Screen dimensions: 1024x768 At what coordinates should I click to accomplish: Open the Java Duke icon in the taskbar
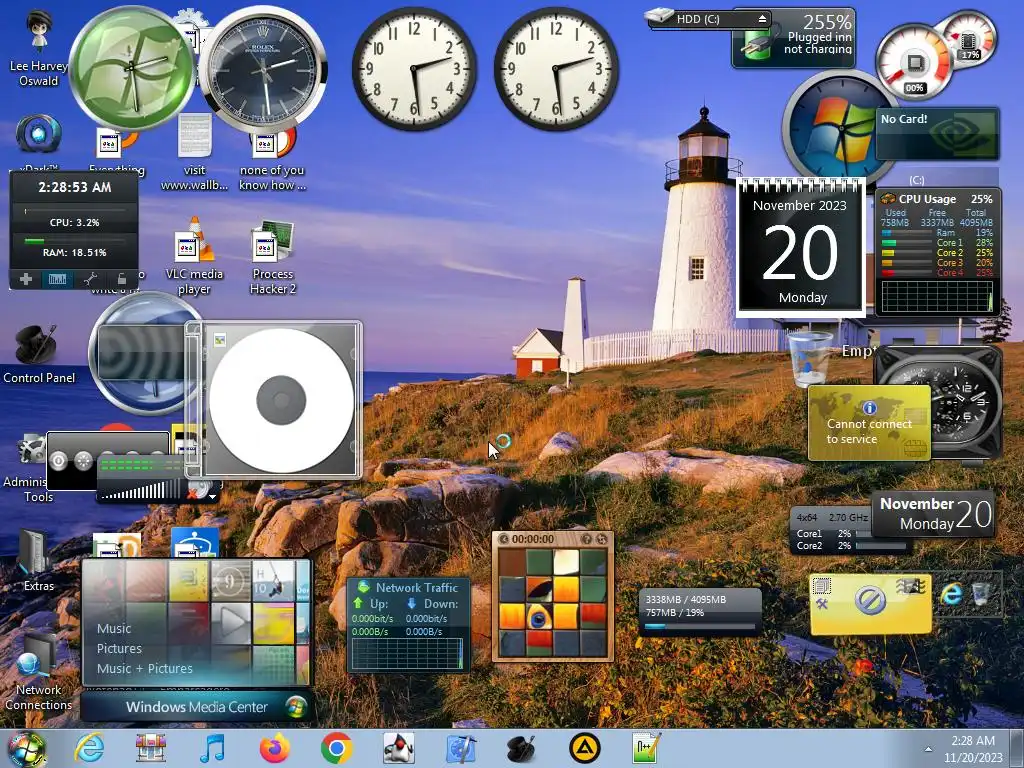(398, 748)
